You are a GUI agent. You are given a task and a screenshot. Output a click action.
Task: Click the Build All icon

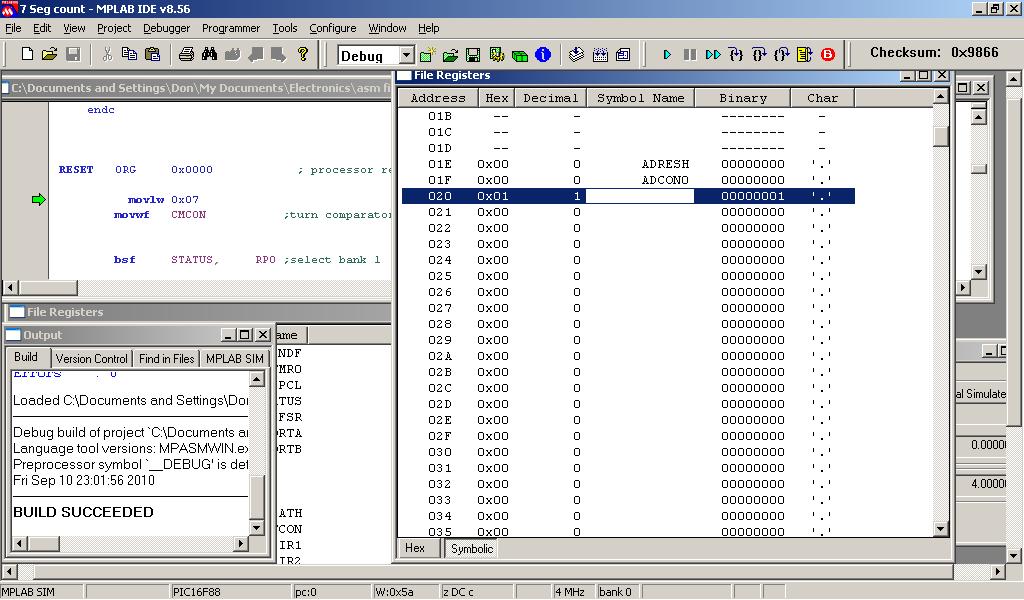pyautogui.click(x=600, y=55)
